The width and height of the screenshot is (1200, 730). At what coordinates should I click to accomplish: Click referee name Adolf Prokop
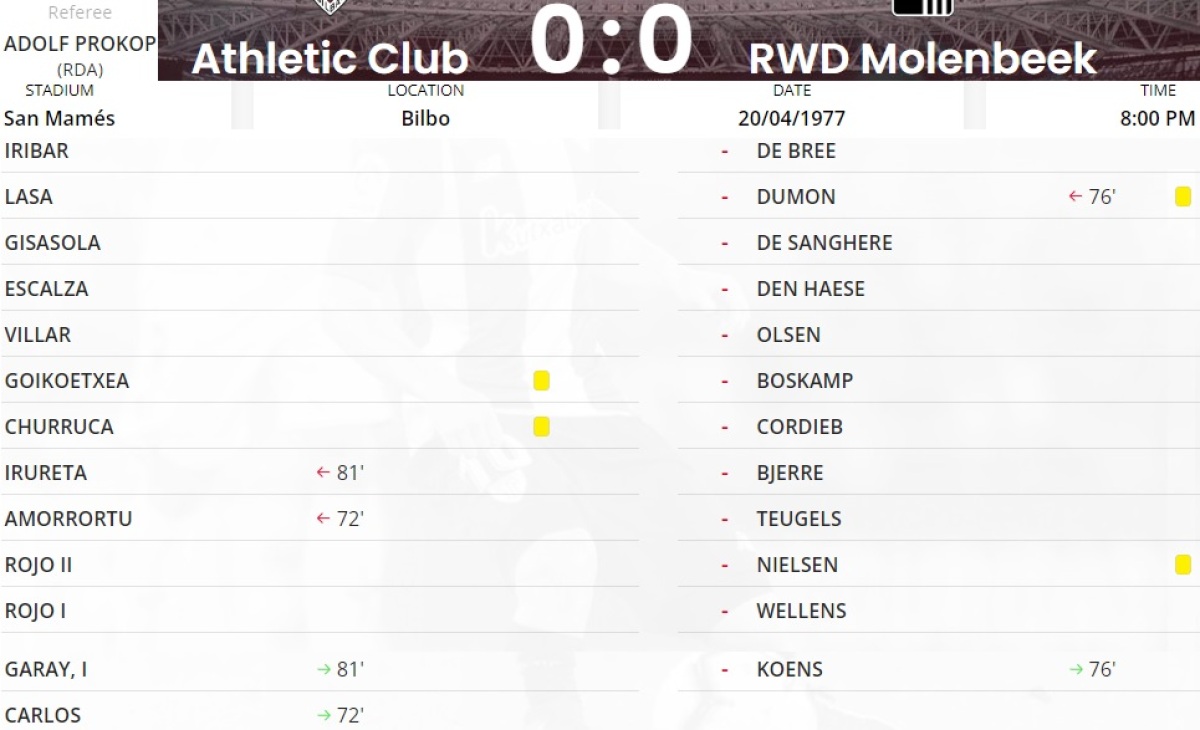[x=80, y=44]
